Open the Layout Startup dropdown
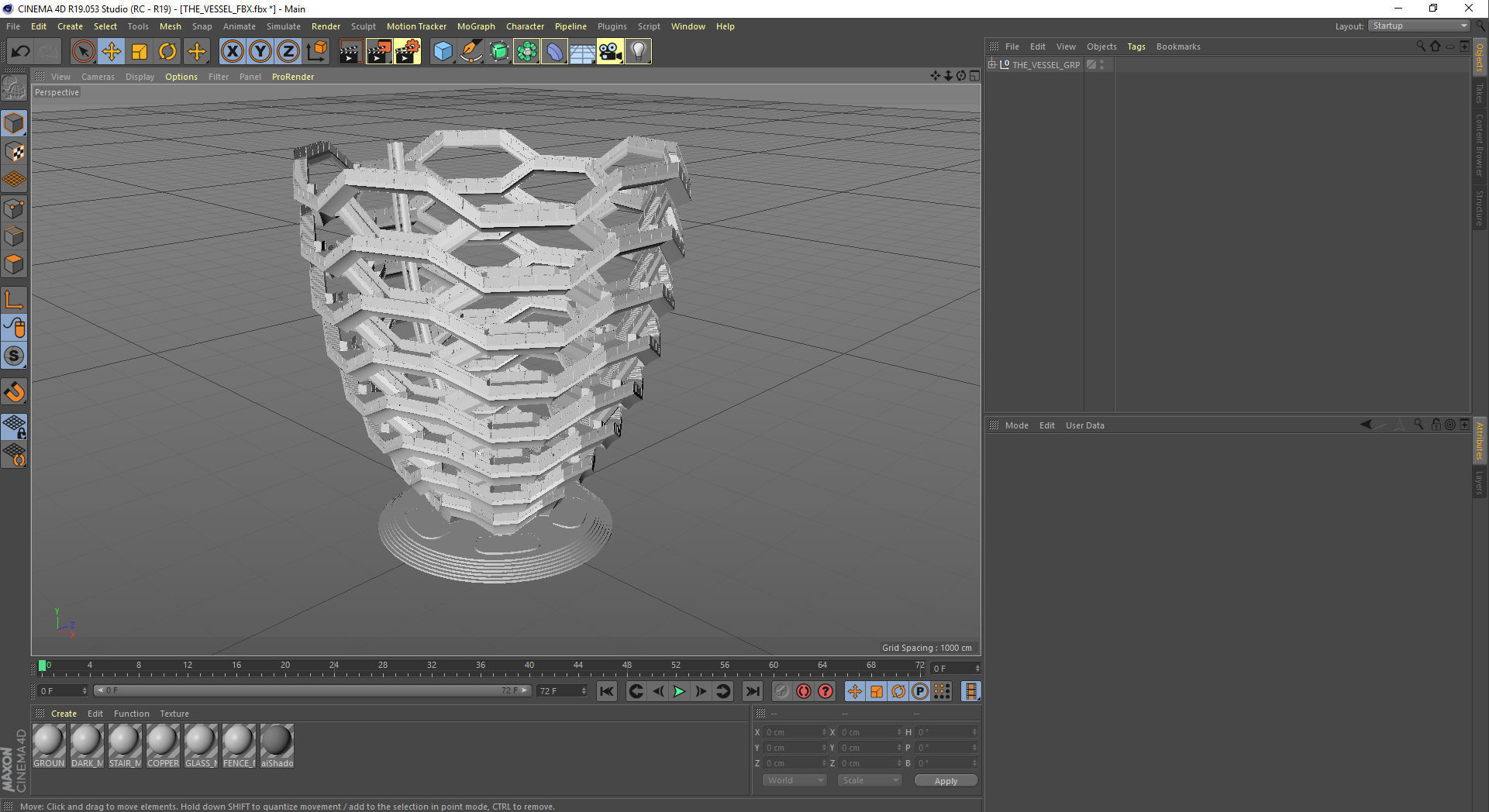Image resolution: width=1489 pixels, height=812 pixels. coord(1419,26)
